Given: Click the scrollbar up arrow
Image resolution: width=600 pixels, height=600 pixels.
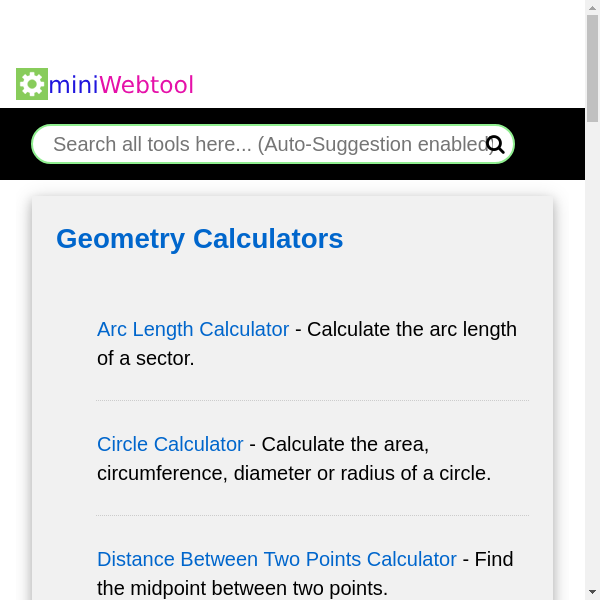Looking at the screenshot, I should coord(592,7).
